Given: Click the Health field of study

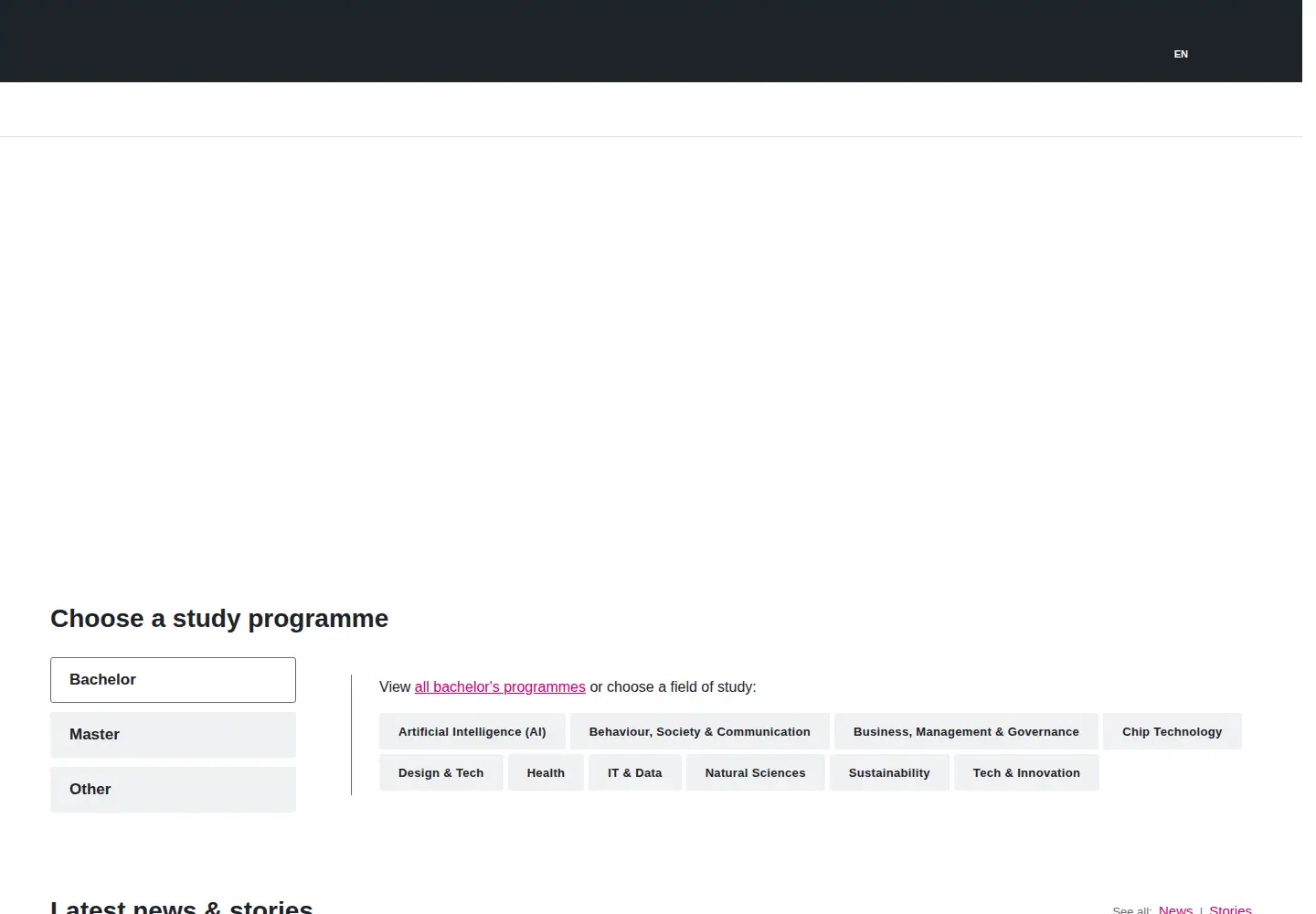Looking at the screenshot, I should (x=546, y=773).
